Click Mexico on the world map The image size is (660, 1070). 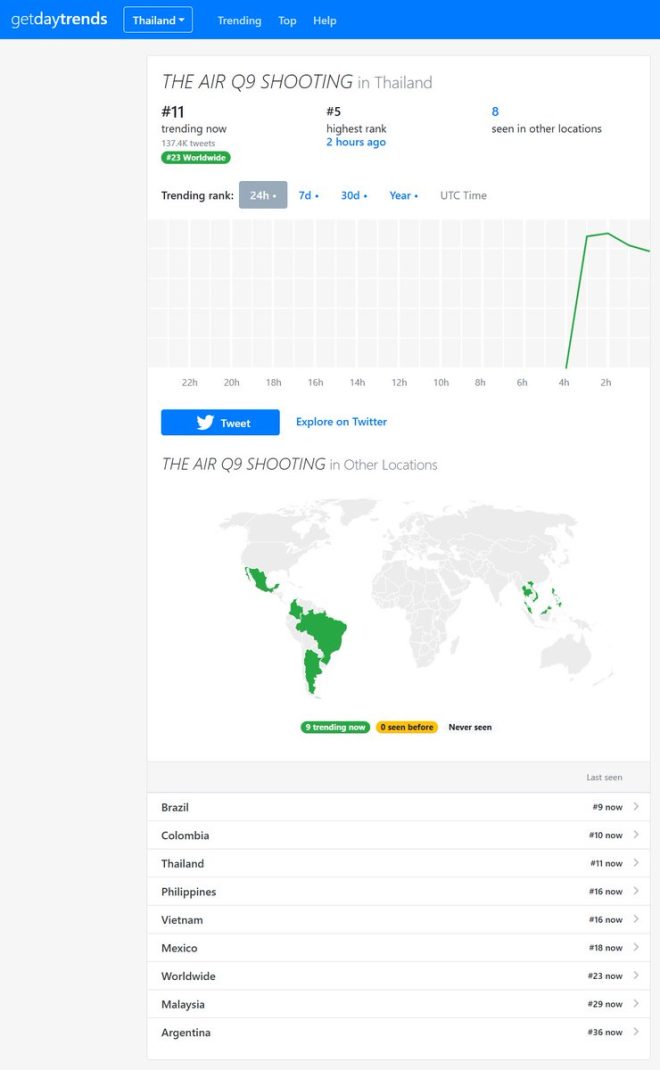click(260, 581)
